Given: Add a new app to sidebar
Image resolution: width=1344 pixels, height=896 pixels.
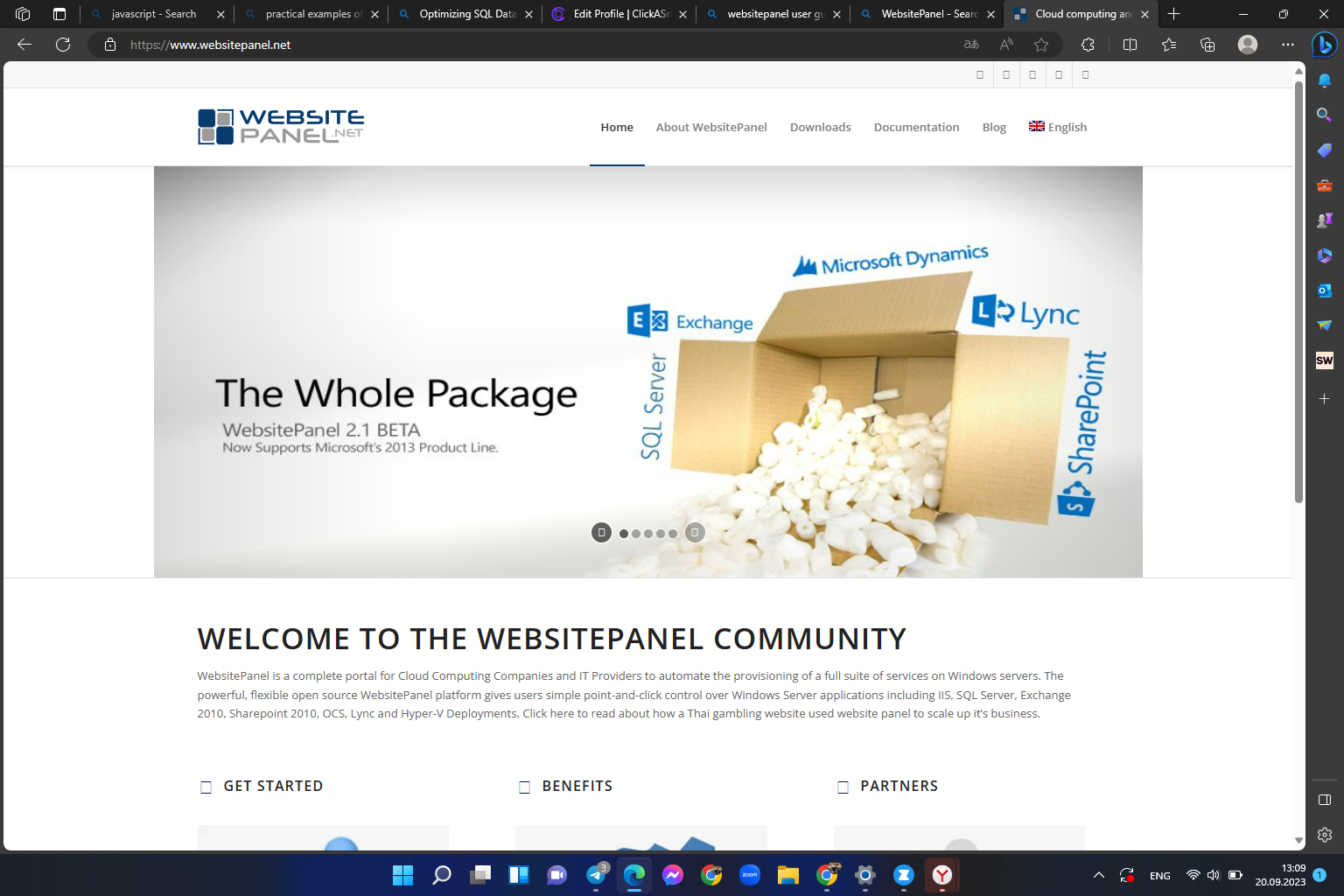Looking at the screenshot, I should click(x=1325, y=398).
